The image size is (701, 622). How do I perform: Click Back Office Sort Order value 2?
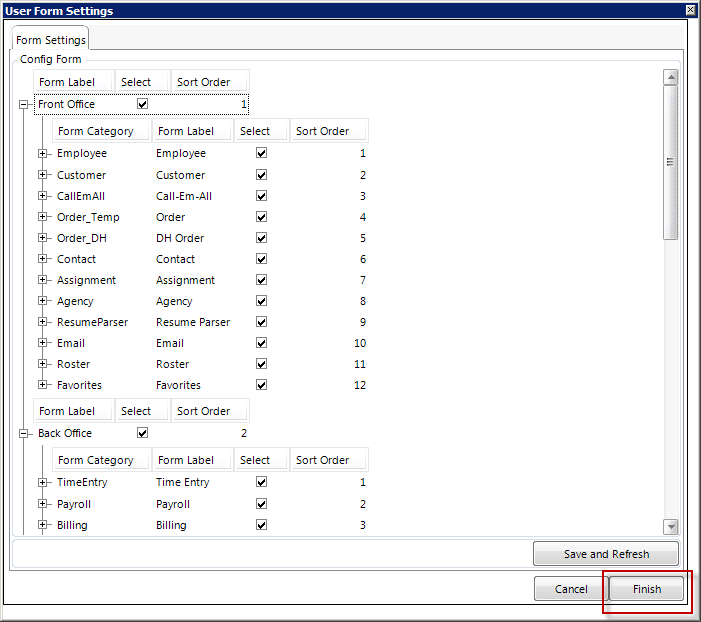244,433
